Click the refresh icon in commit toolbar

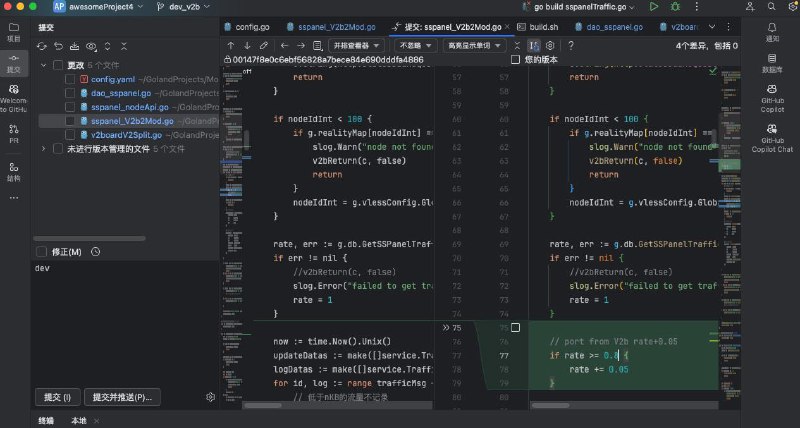pyautogui.click(x=41, y=46)
